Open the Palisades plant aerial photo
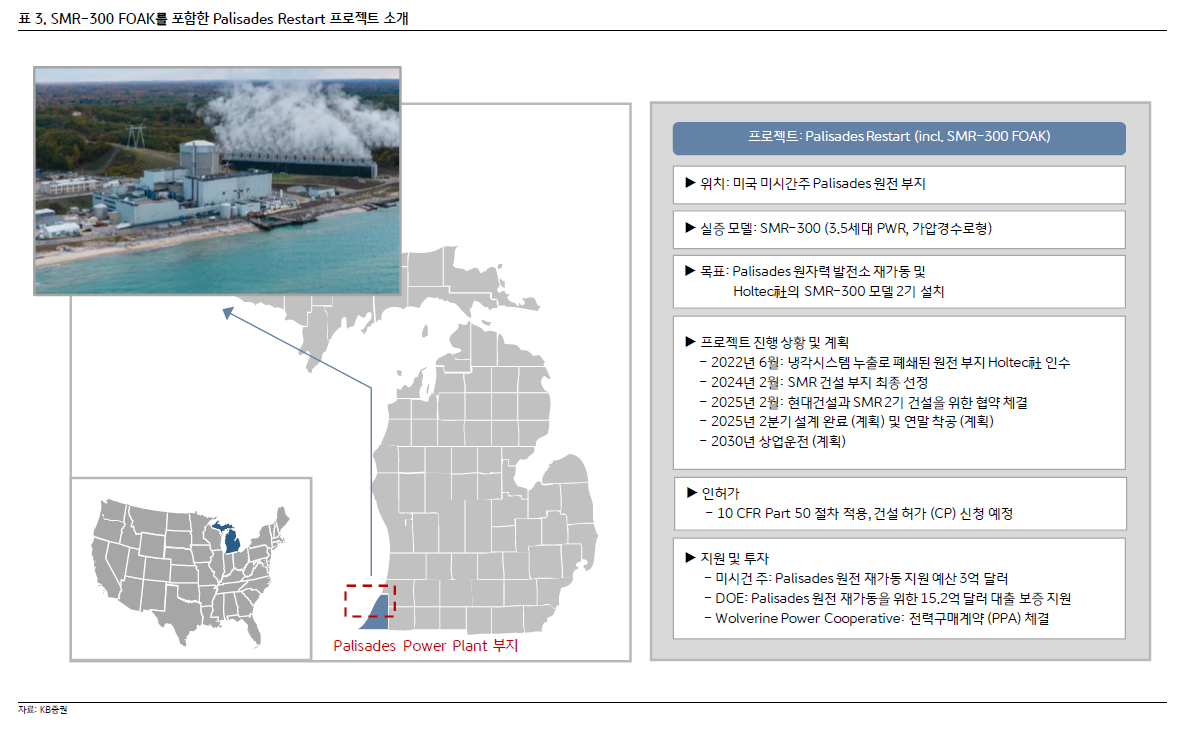 coord(217,180)
